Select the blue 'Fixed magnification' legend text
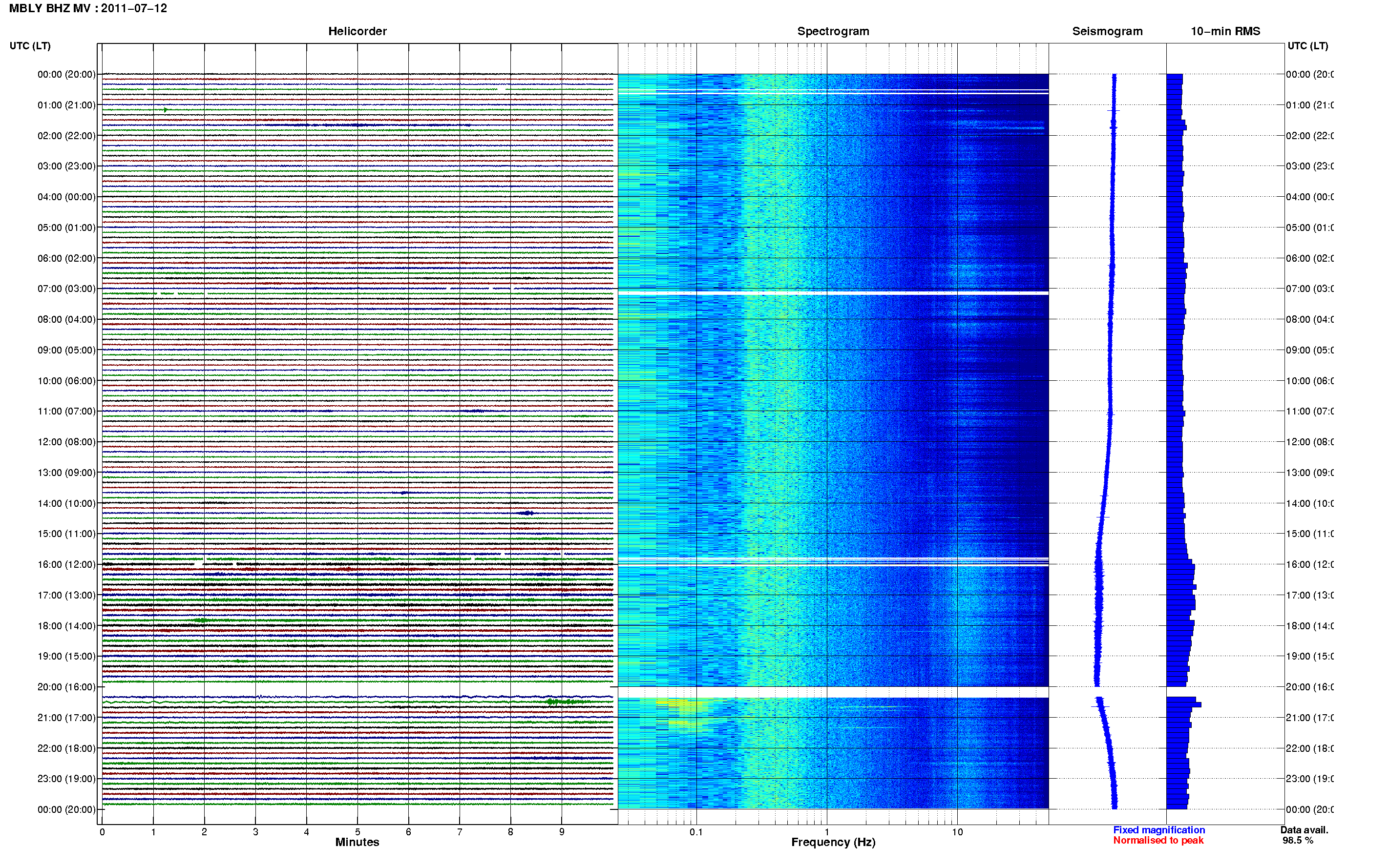 pos(1159,830)
